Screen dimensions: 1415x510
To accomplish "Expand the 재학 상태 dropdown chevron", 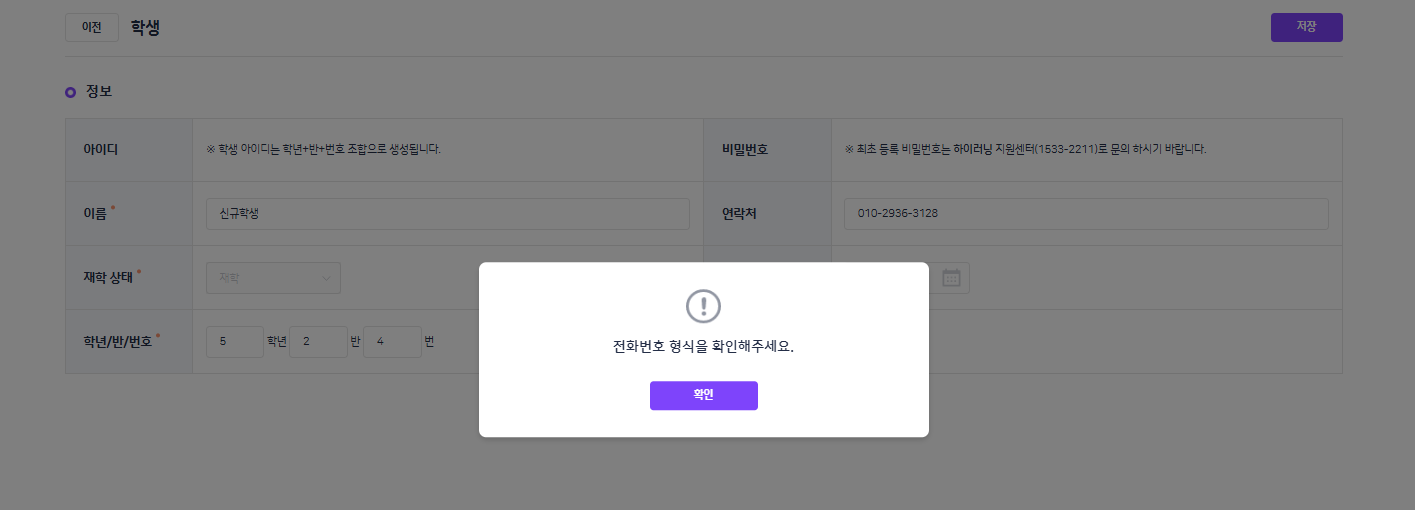I will (326, 278).
